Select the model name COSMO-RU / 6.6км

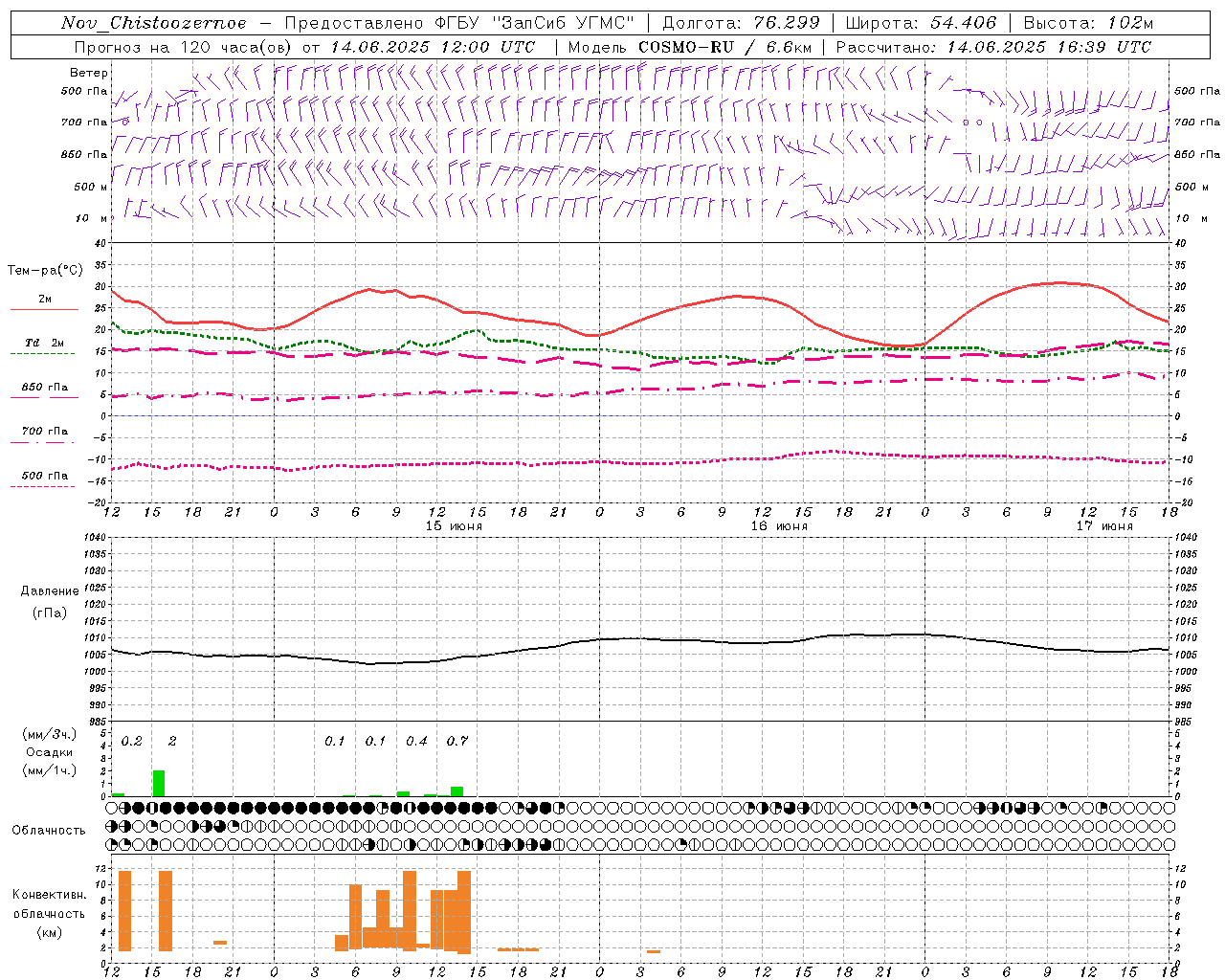click(x=725, y=47)
